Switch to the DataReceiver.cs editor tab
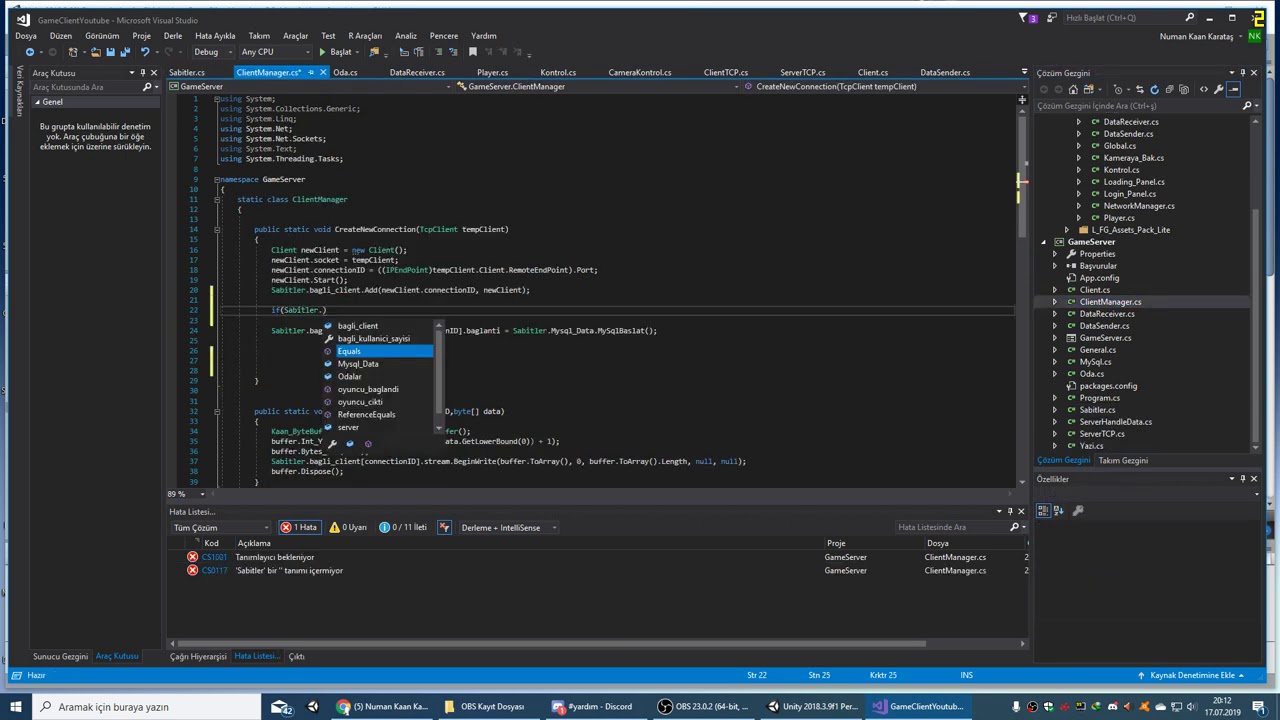 [417, 72]
